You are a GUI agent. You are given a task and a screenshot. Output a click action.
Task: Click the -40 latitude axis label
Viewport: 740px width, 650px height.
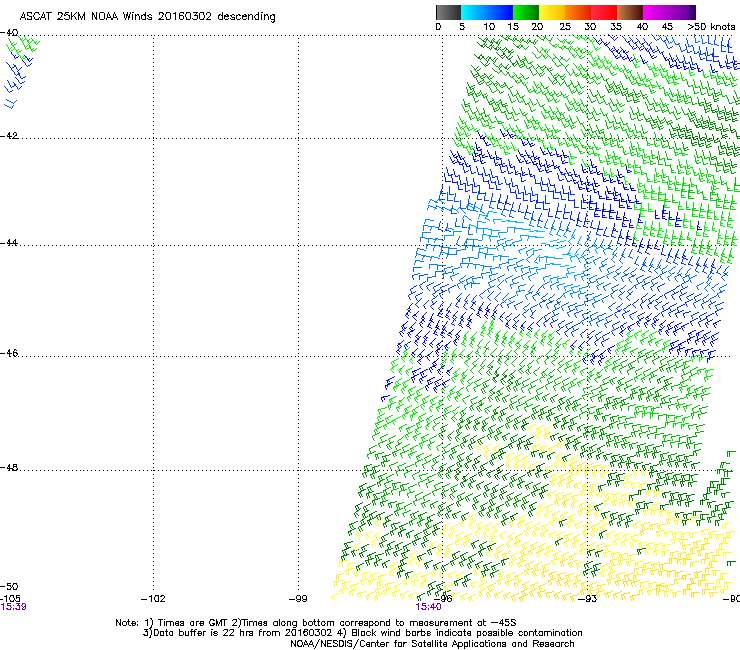click(9, 33)
